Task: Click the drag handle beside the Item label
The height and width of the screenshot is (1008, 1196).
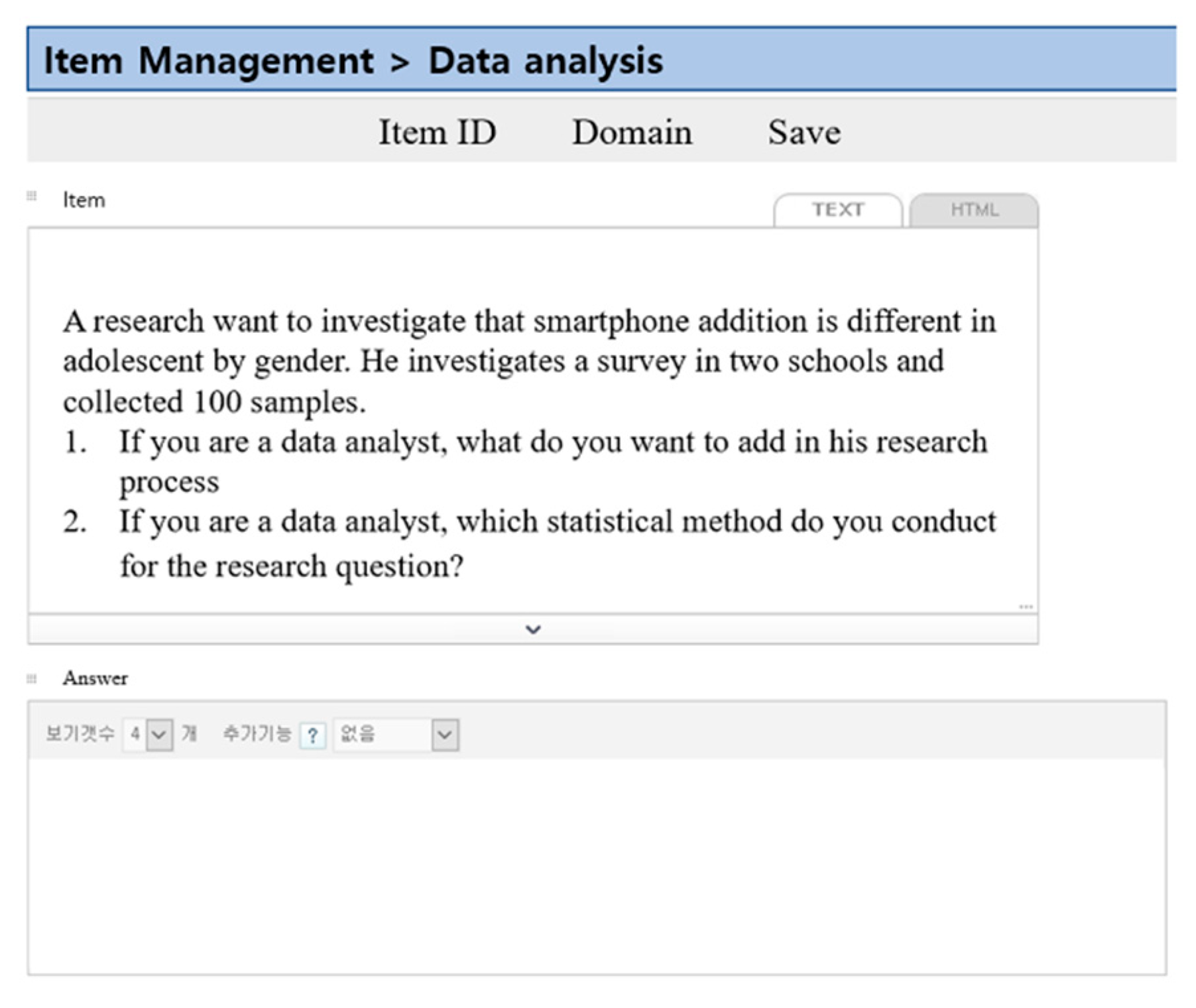Action: 31,196
